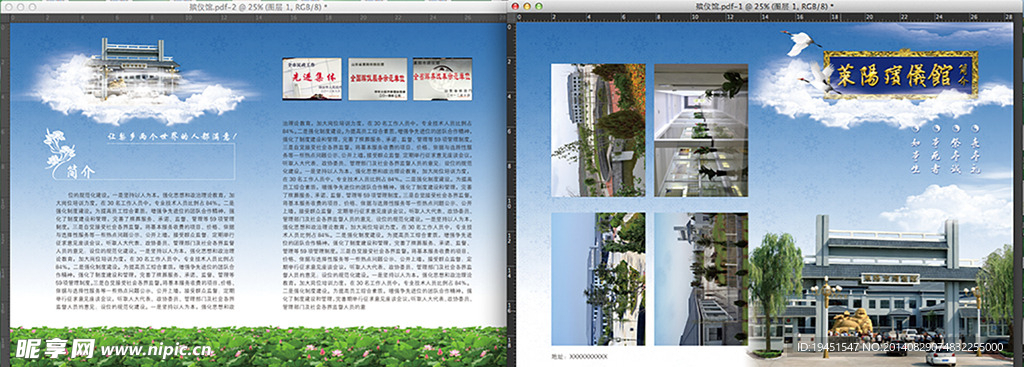Select the rightmost certificate photo in pdf-2
Viewport: 1024px width, 367px height.
442,78
